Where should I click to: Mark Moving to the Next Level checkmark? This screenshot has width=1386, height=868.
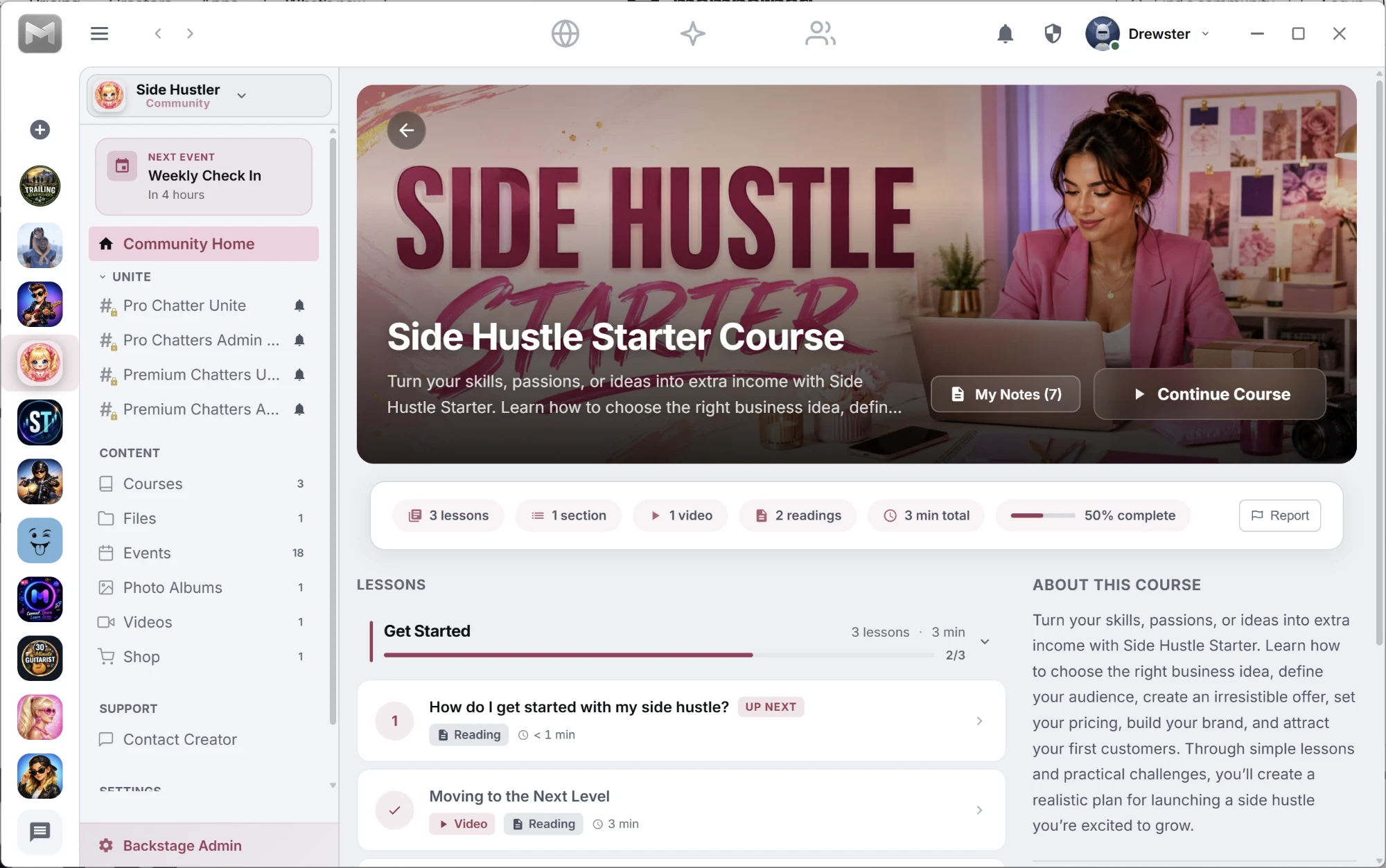tap(394, 810)
